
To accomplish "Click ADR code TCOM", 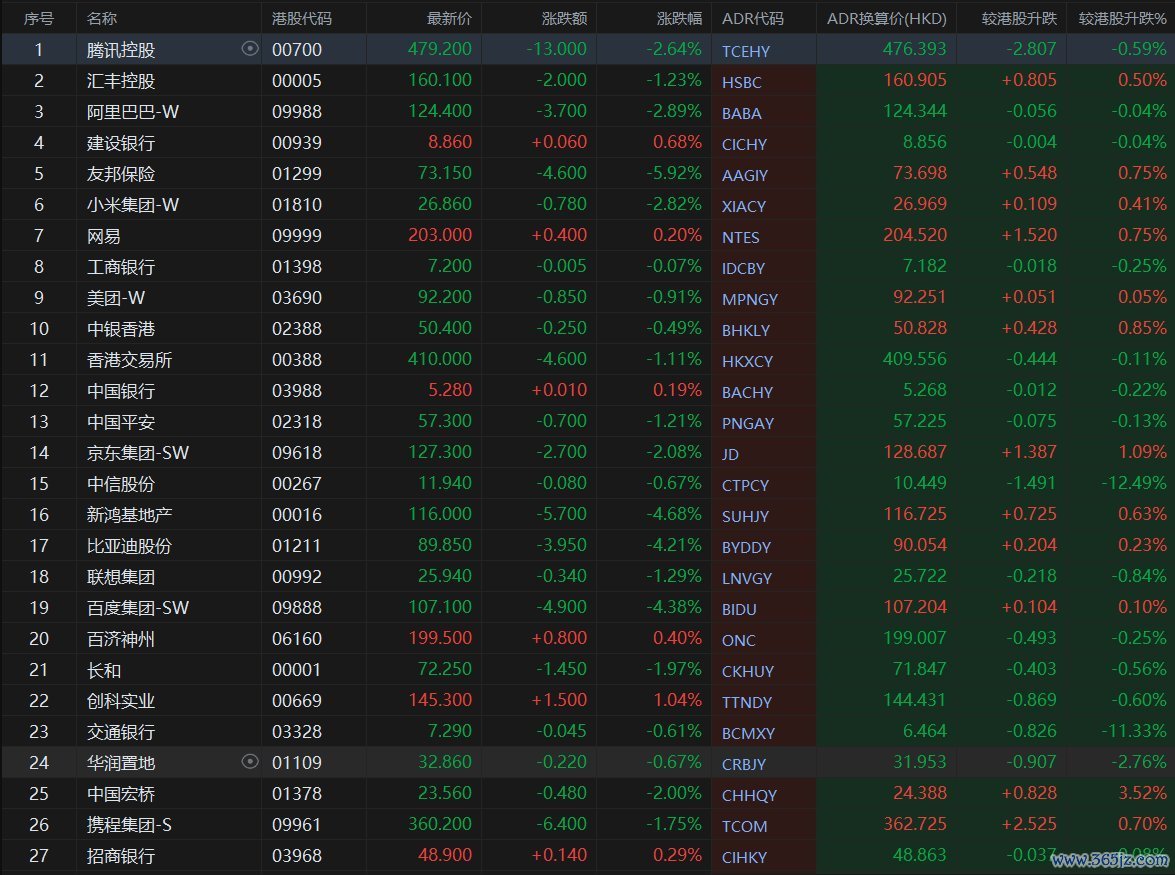I will [744, 826].
